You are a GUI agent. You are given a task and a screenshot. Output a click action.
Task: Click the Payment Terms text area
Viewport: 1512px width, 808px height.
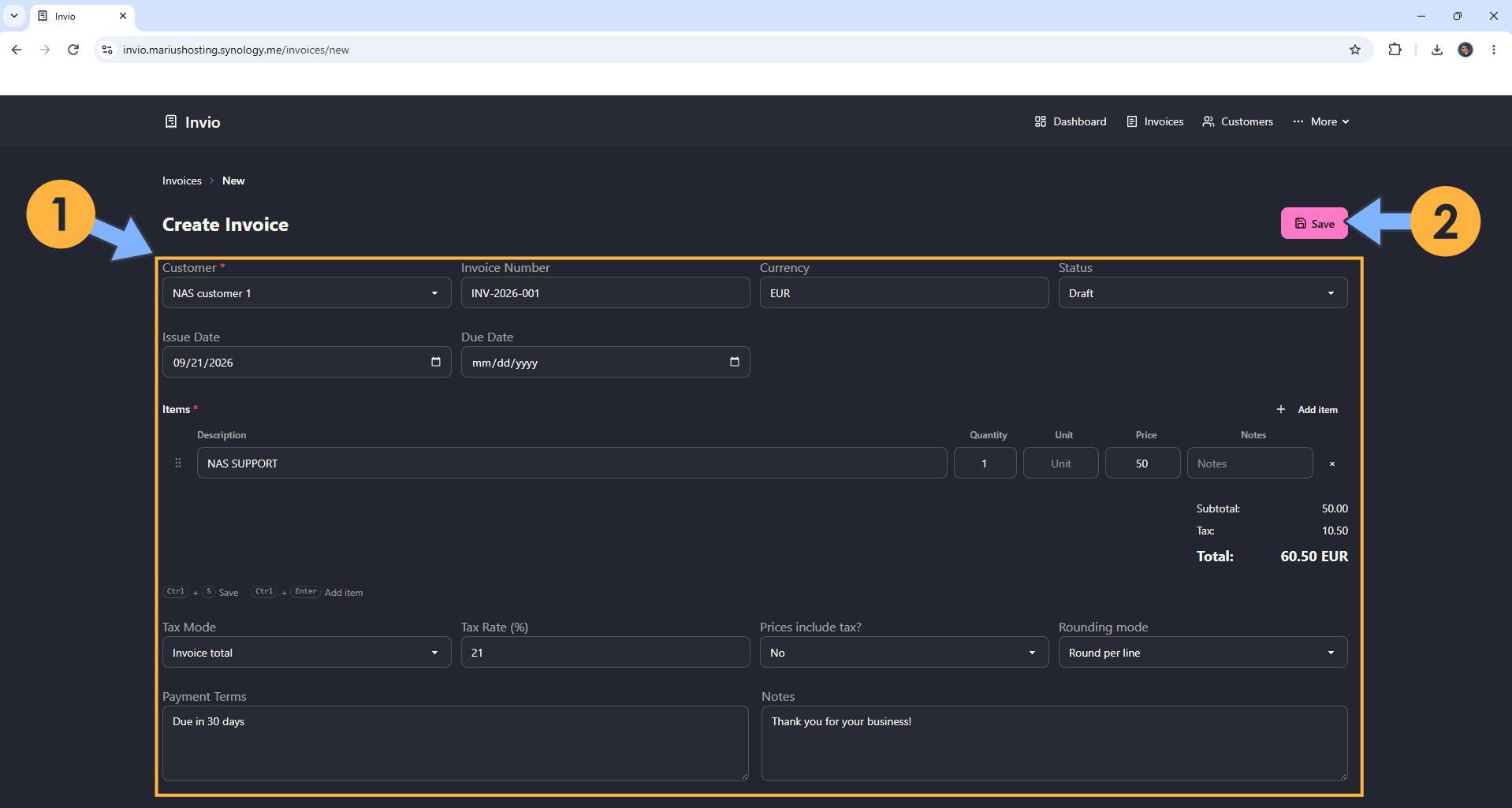pyautogui.click(x=456, y=743)
